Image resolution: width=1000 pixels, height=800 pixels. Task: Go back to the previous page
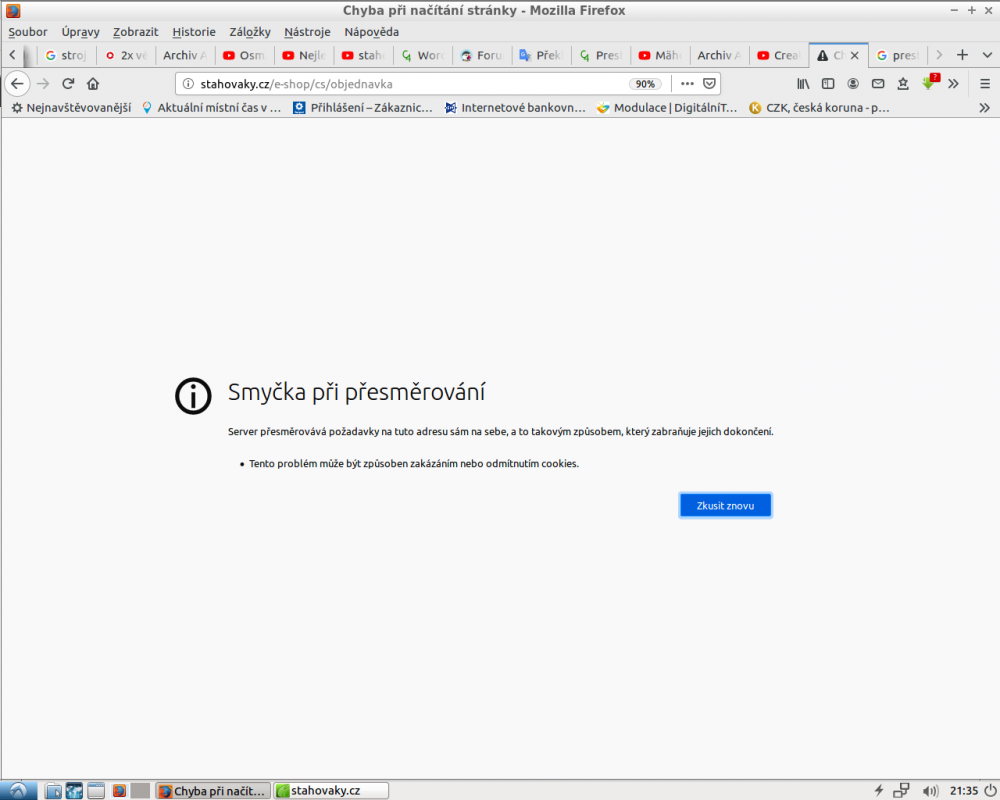17,84
